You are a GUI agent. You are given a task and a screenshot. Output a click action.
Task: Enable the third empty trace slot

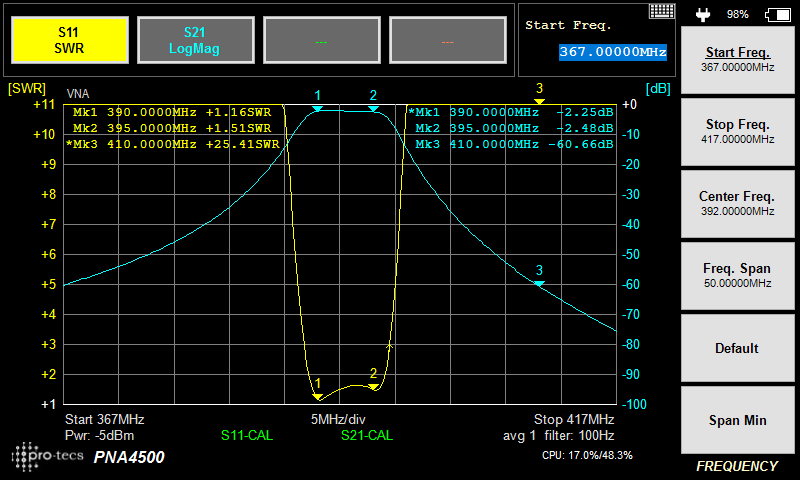(x=320, y=41)
